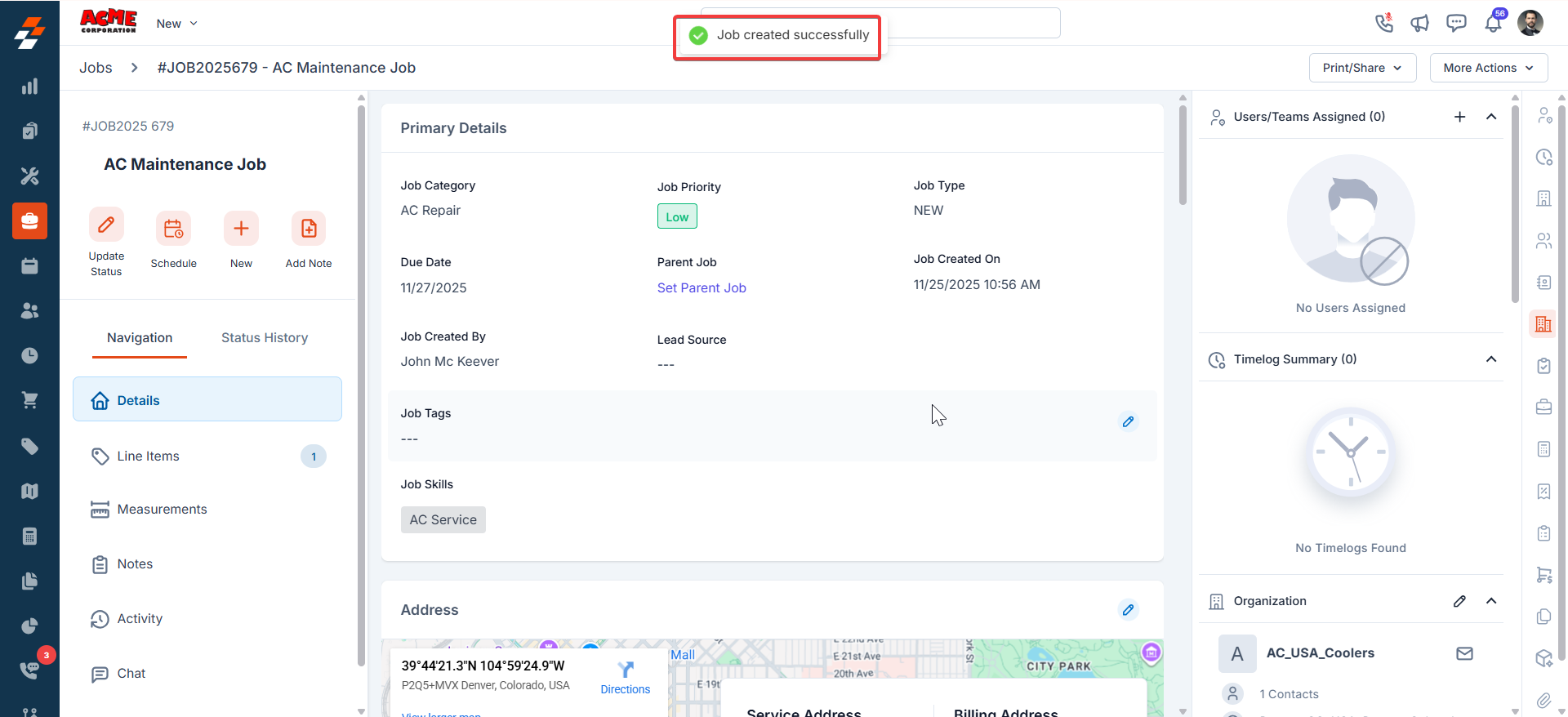Switch to the Status History tab
The image size is (1568, 717).
265,338
